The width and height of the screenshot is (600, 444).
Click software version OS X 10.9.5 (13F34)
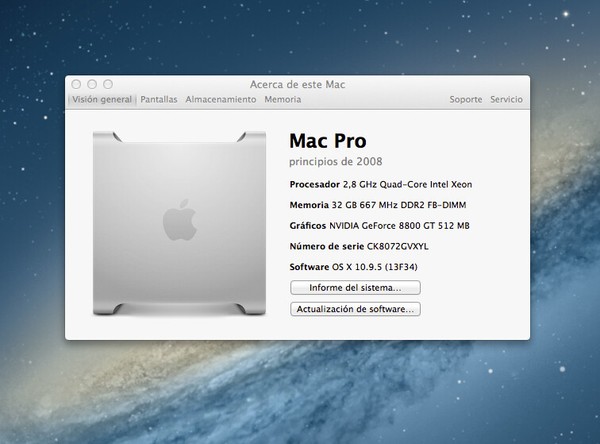coord(374,267)
